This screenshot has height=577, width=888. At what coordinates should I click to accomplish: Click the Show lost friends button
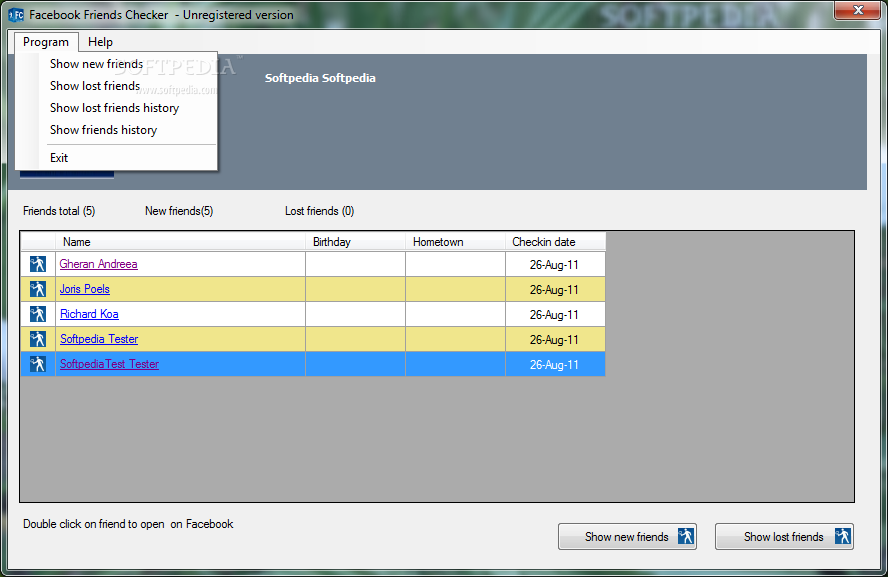tap(784, 536)
